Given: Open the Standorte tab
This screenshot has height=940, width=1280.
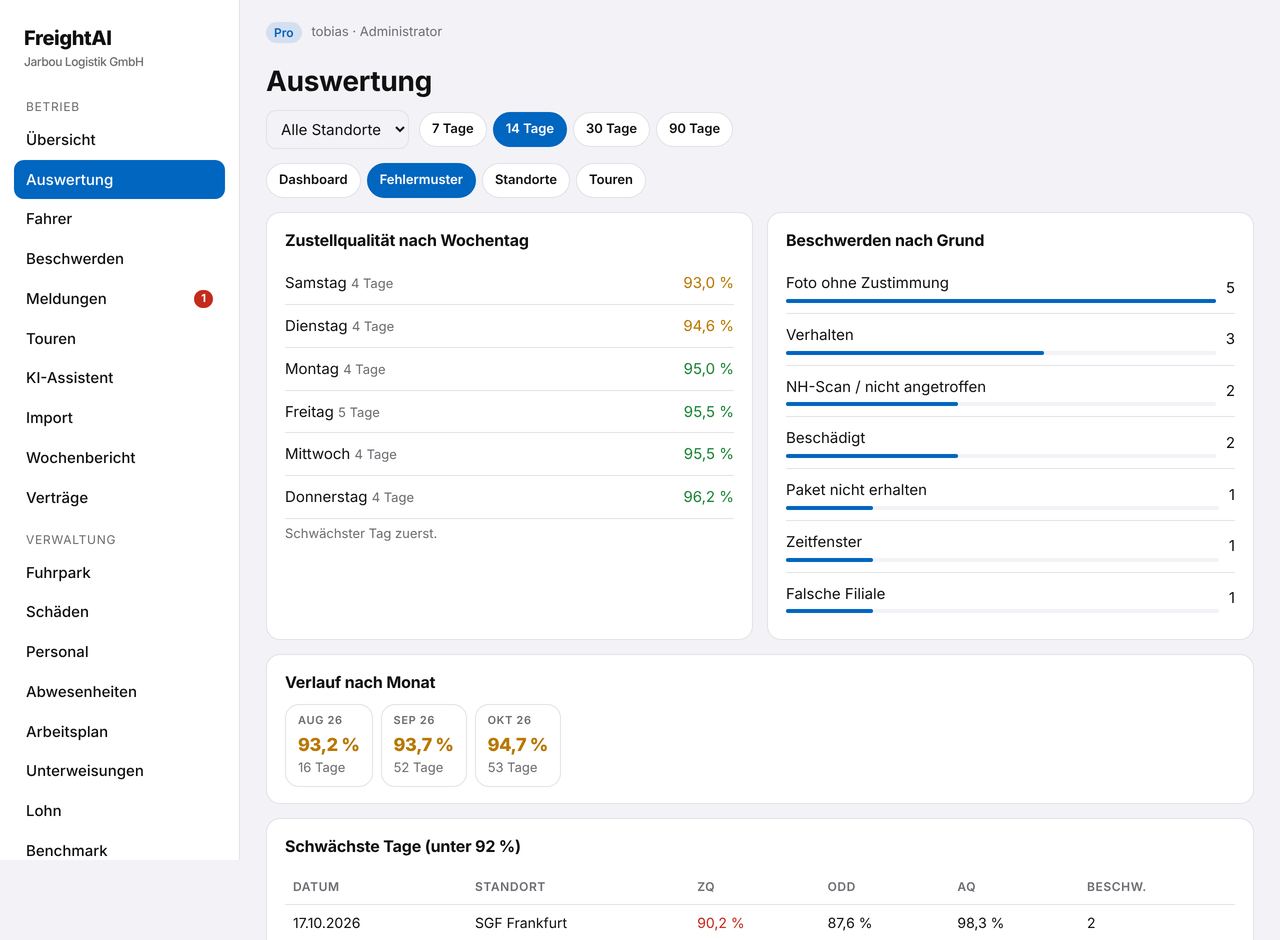Looking at the screenshot, I should click(526, 180).
